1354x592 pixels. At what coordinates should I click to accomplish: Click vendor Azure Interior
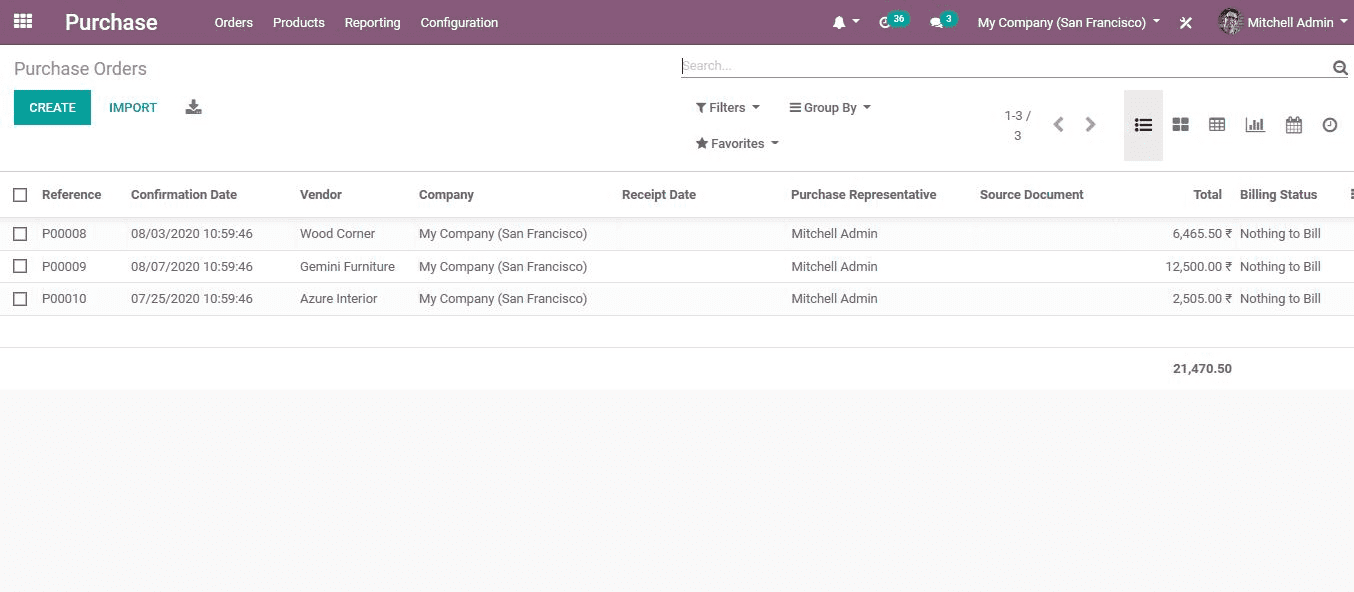(338, 298)
